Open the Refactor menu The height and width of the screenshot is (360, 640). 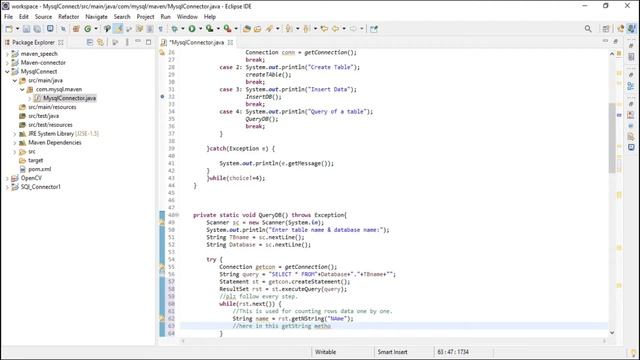click(69, 17)
